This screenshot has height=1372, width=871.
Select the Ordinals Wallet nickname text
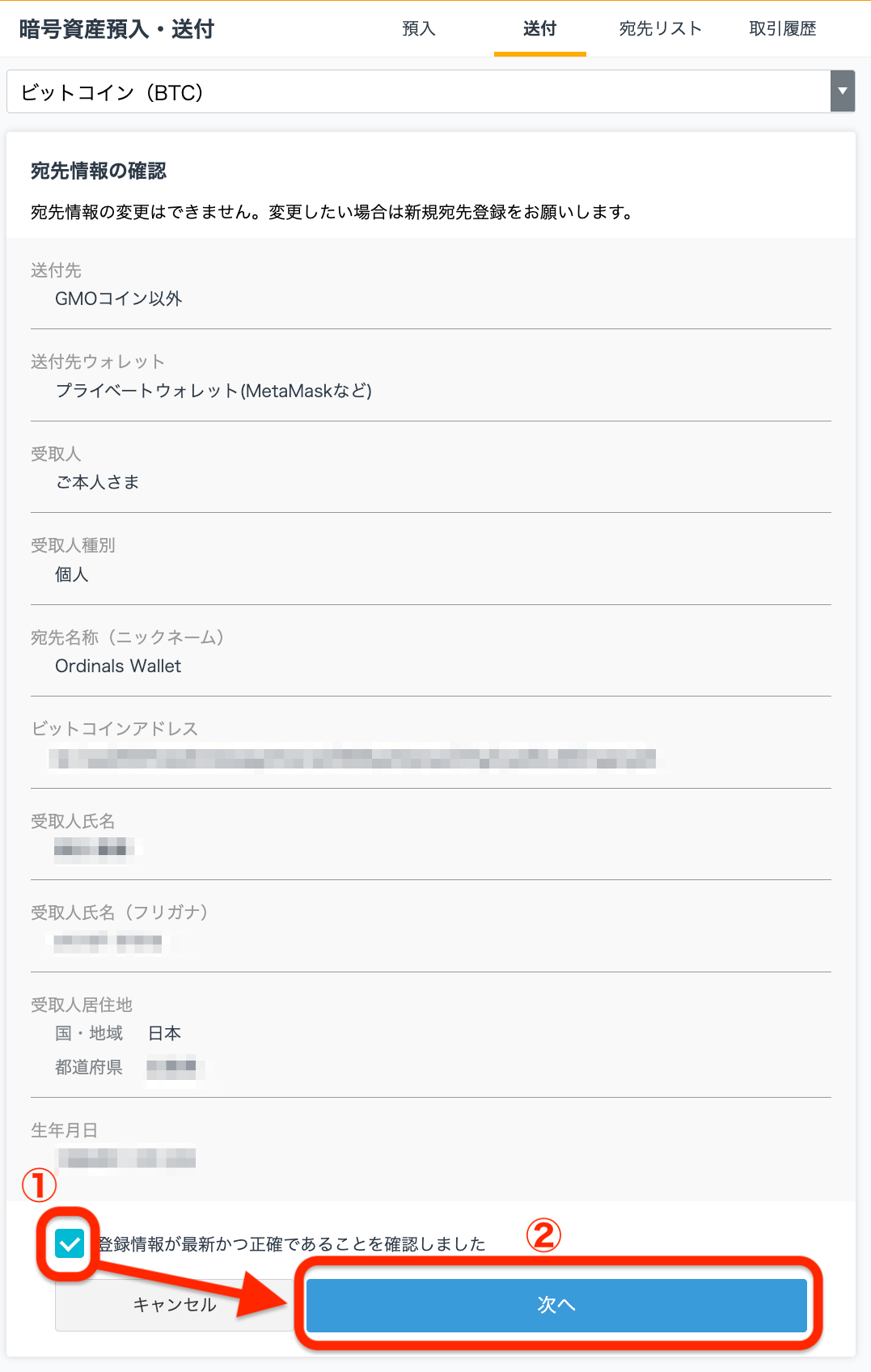118,666
